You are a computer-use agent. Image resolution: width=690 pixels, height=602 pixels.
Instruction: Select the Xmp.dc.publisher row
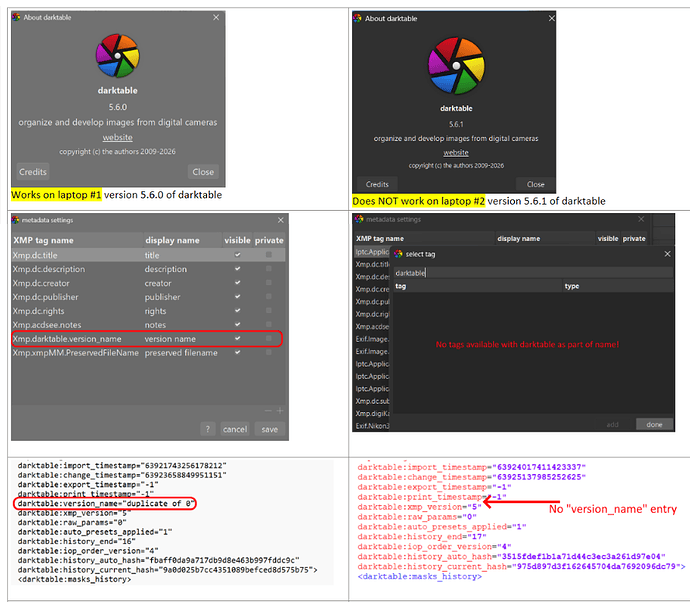[148, 297]
